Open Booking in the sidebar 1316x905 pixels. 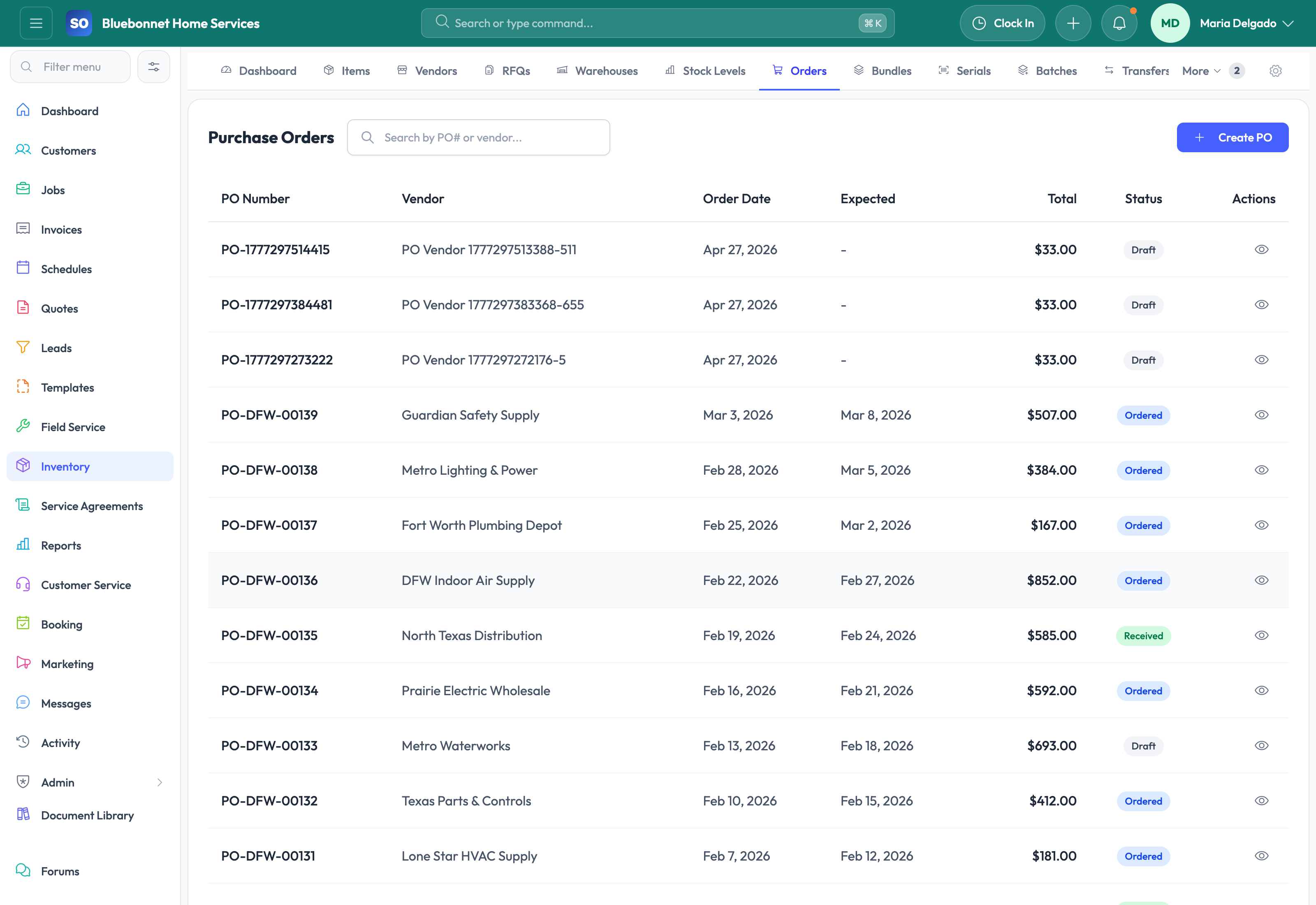point(90,625)
